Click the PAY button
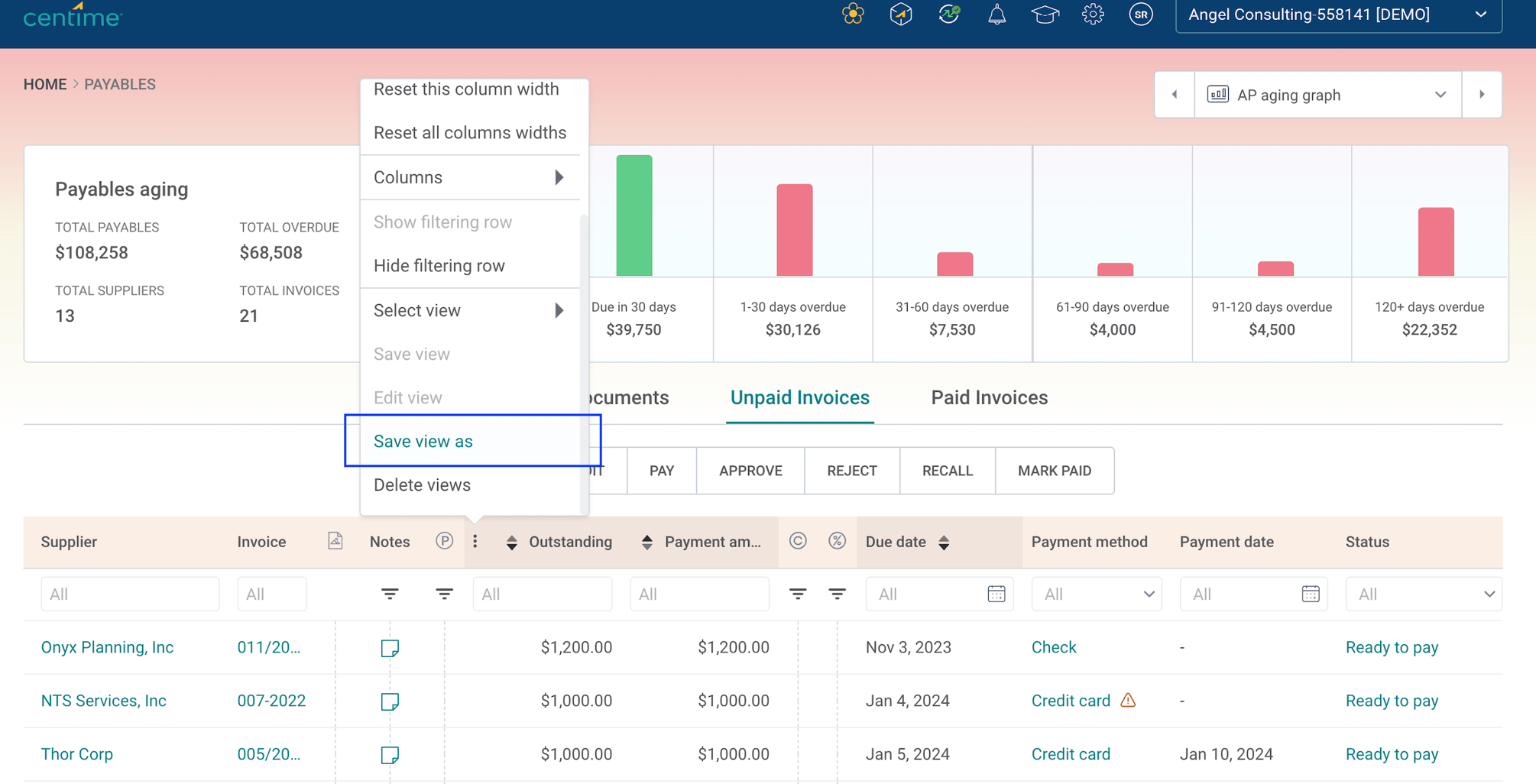Viewport: 1536px width, 784px height. click(662, 471)
